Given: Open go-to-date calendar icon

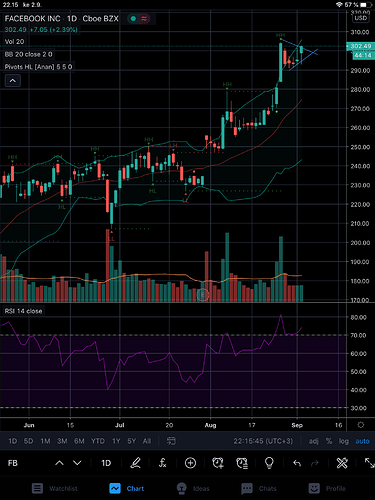Looking at the screenshot, I should (x=171, y=441).
